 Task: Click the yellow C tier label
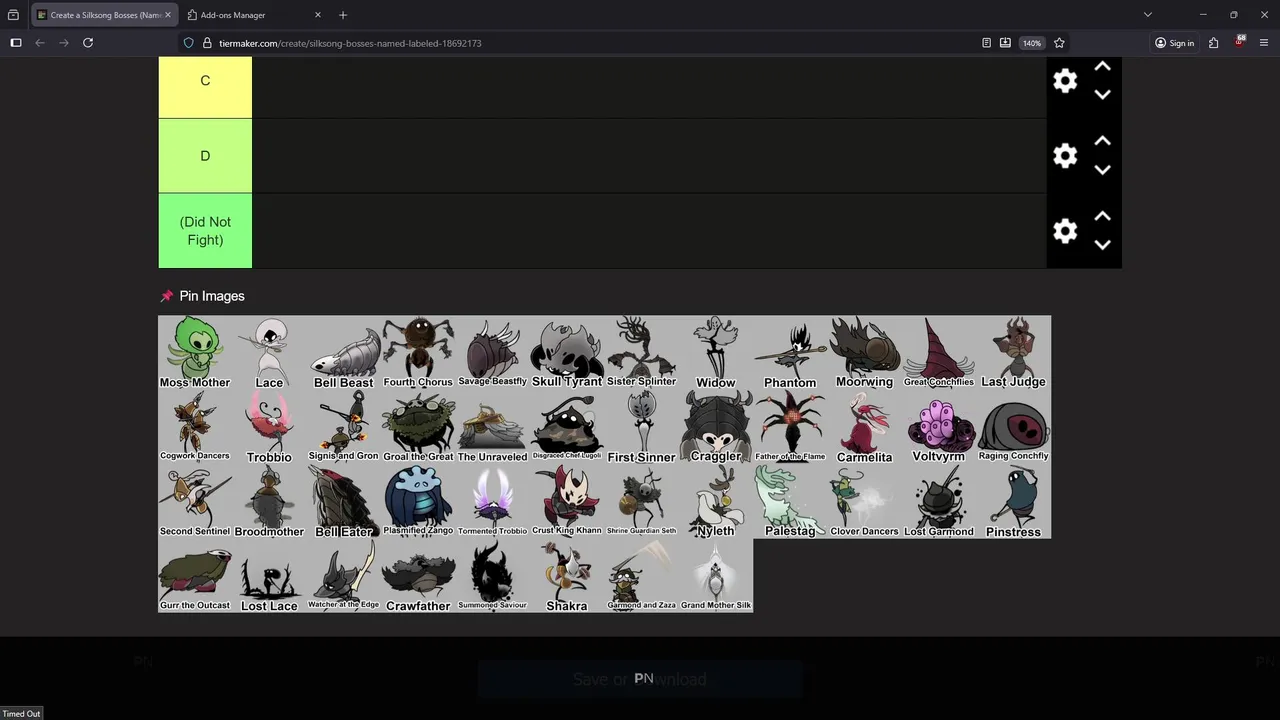205,87
